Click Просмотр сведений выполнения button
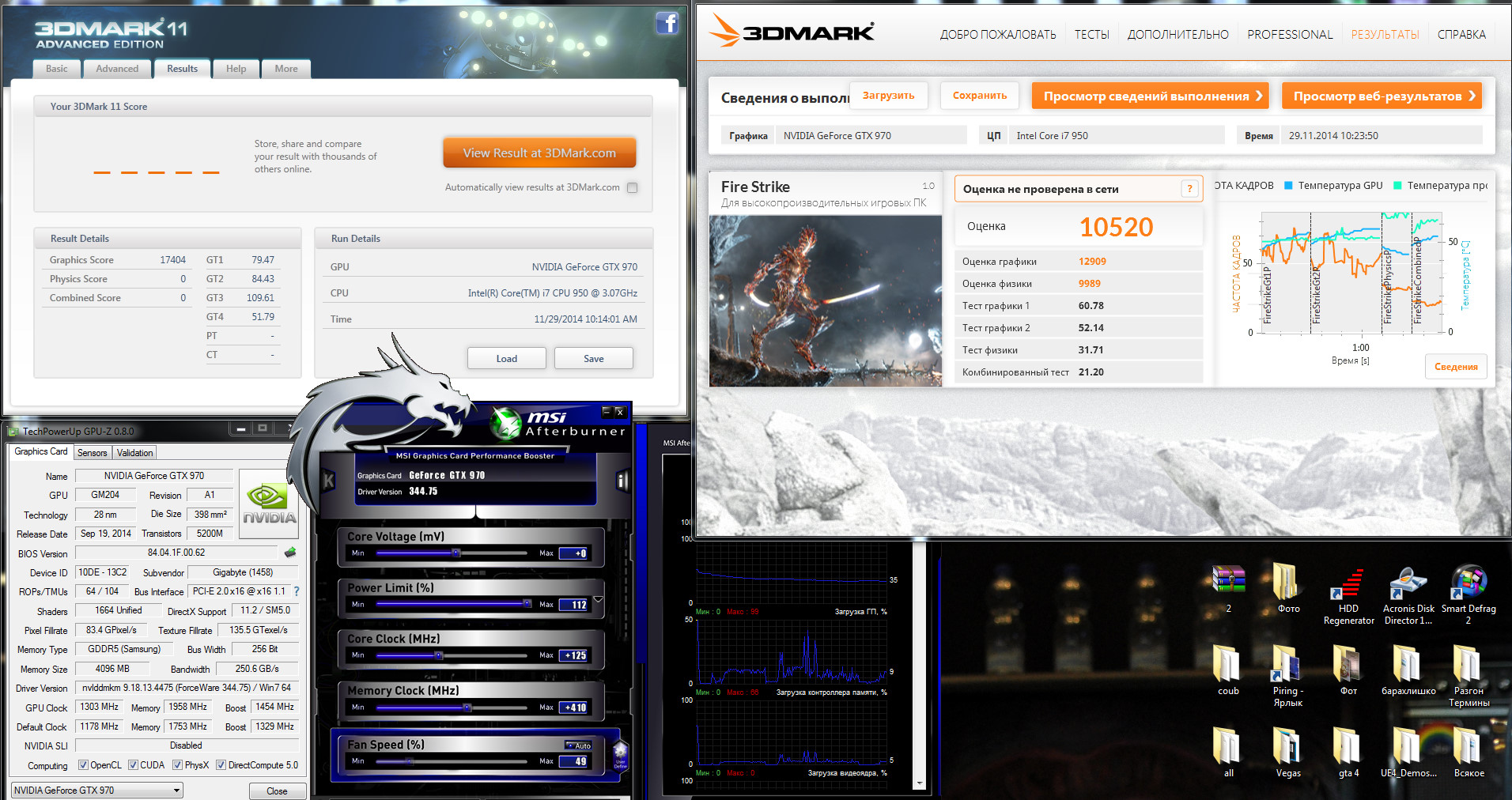Image resolution: width=1512 pixels, height=800 pixels. coord(1150,96)
